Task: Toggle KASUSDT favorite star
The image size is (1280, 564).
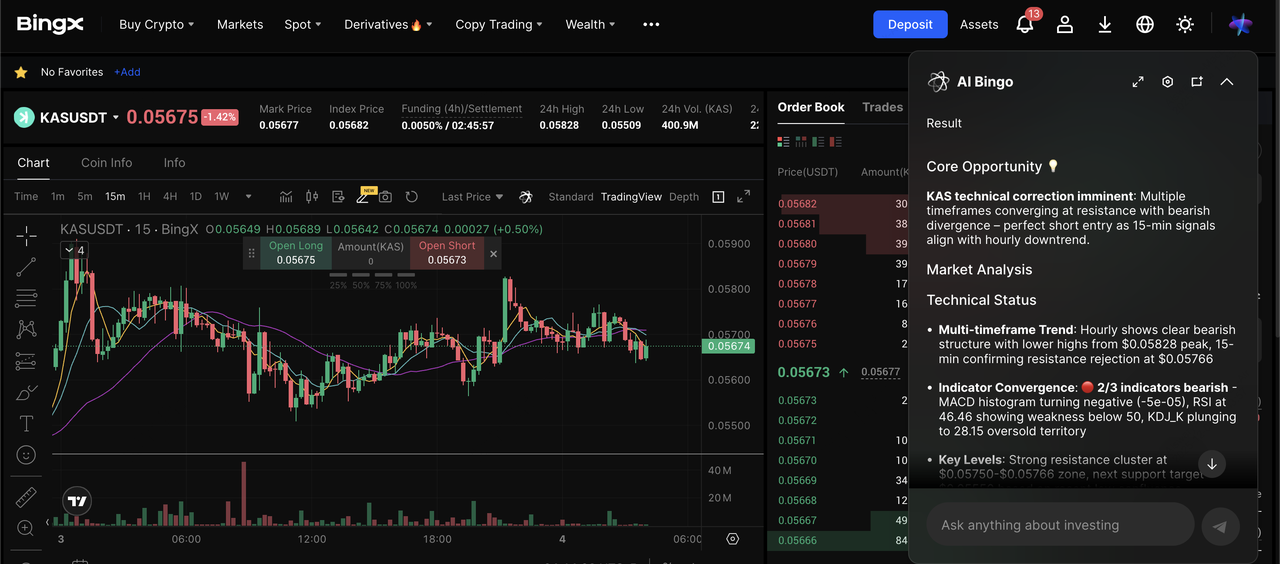Action: (x=20, y=72)
